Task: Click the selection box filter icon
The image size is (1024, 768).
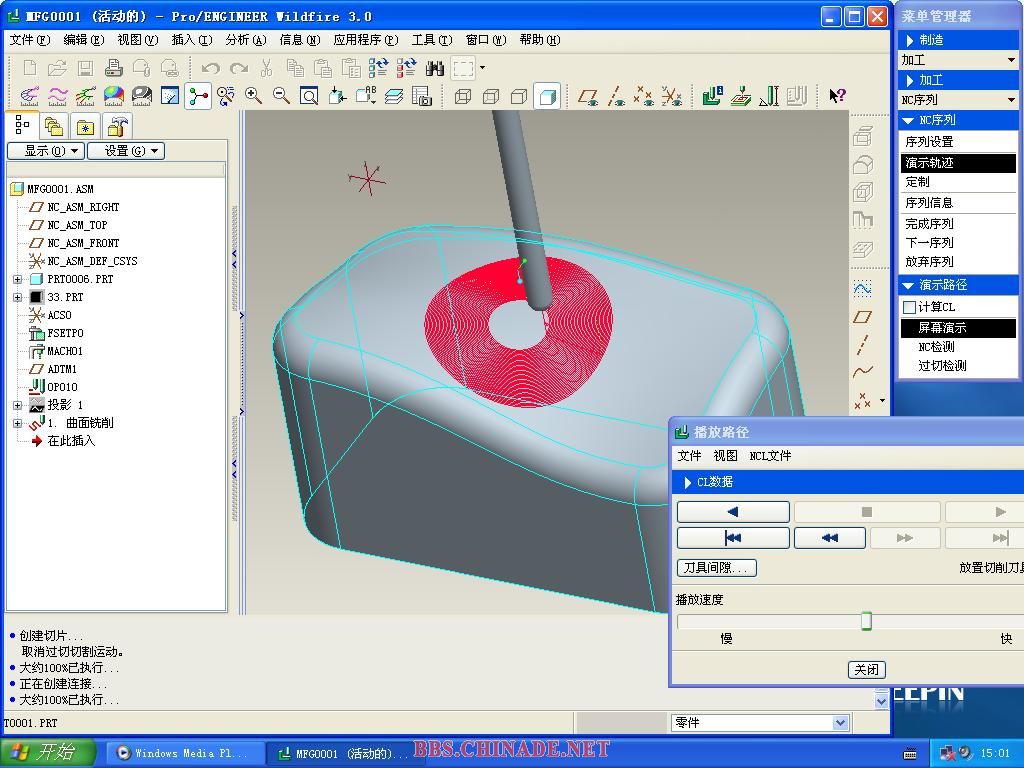Action: point(463,68)
